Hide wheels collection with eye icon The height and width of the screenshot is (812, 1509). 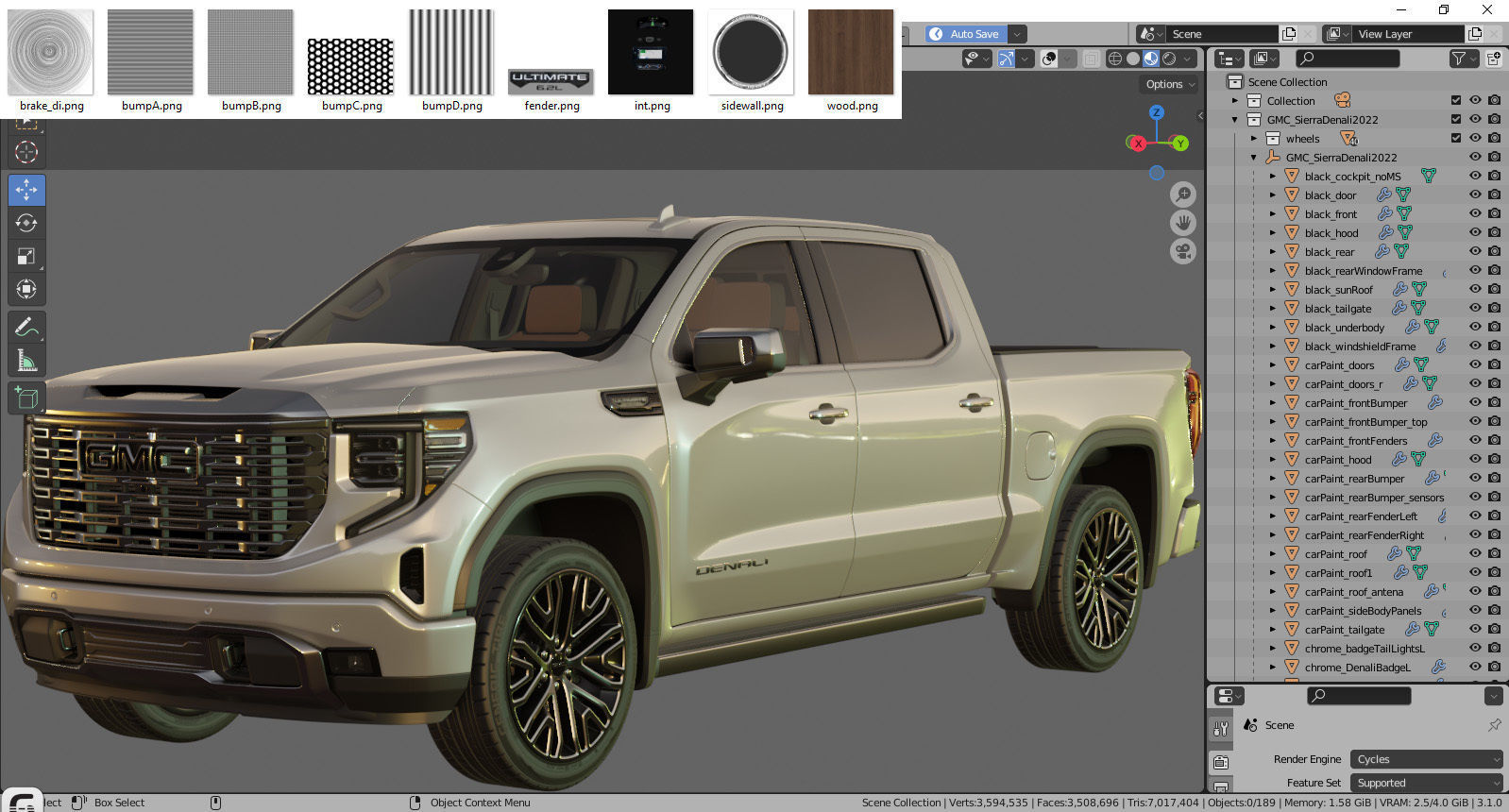point(1475,138)
